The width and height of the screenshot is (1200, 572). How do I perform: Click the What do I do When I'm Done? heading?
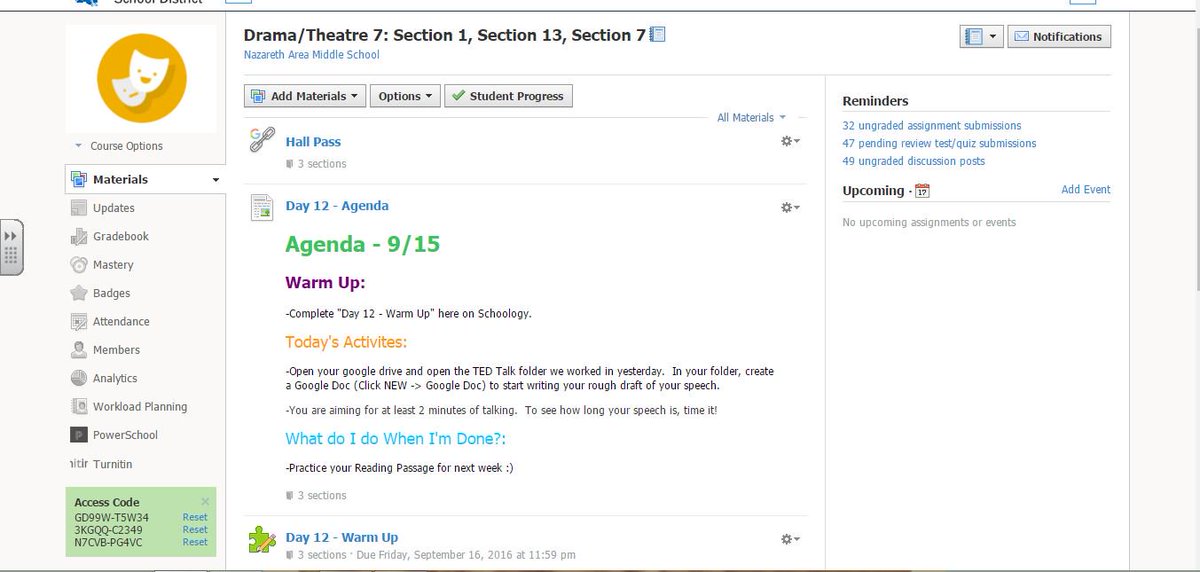tap(395, 438)
